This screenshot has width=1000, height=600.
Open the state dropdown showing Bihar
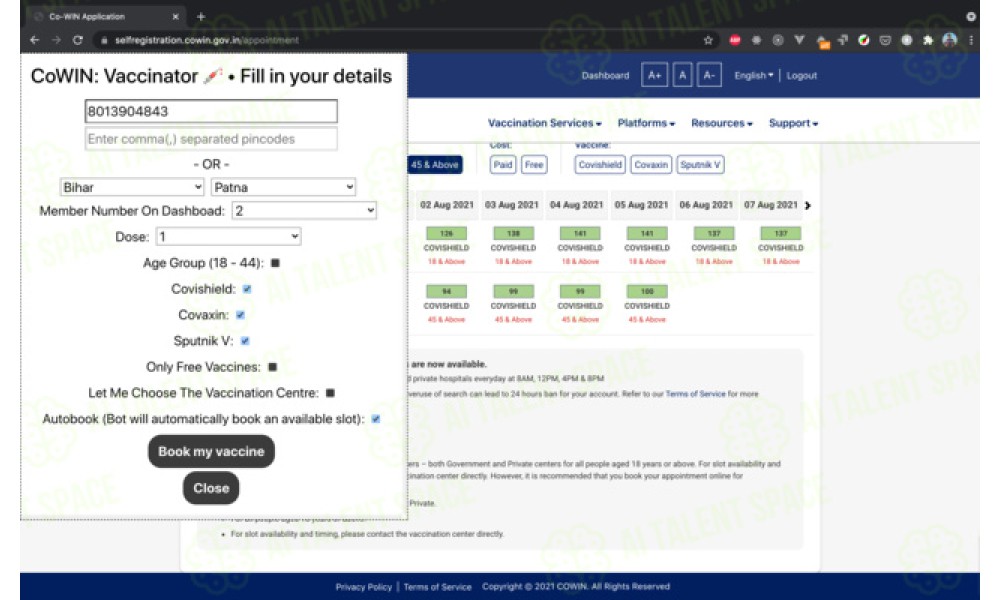coord(132,187)
